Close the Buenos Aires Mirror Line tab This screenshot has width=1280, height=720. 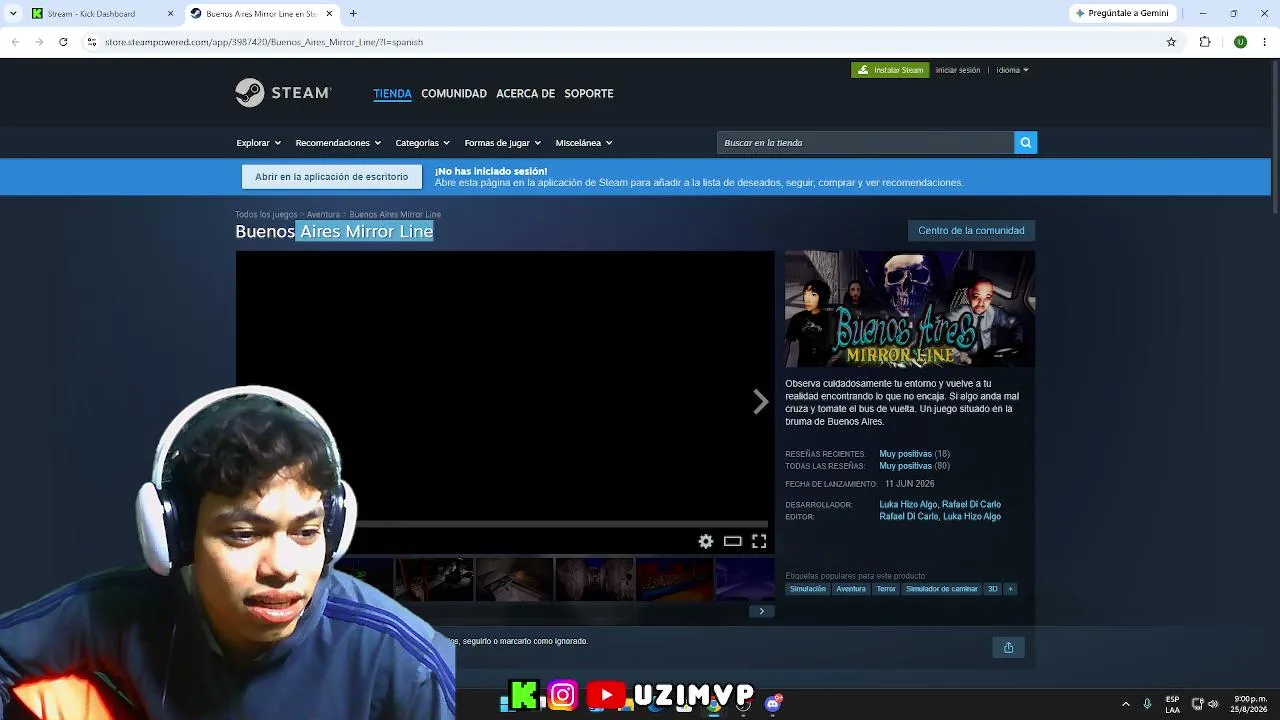329,14
